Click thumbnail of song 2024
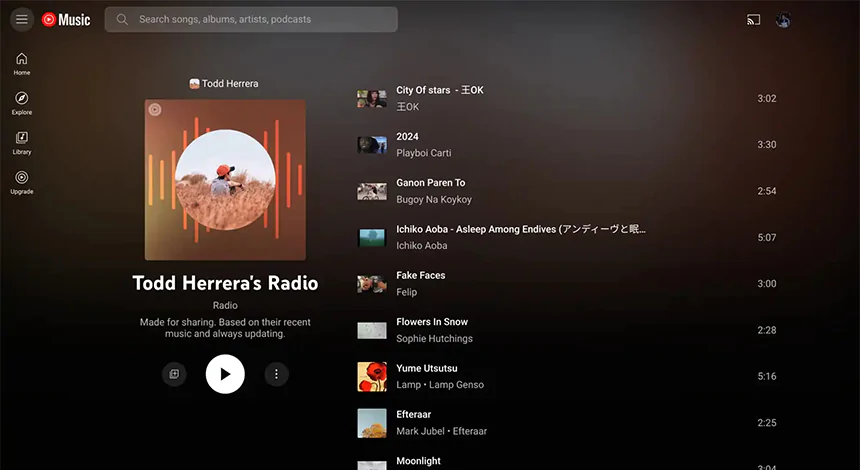The image size is (860, 470). pos(372,145)
